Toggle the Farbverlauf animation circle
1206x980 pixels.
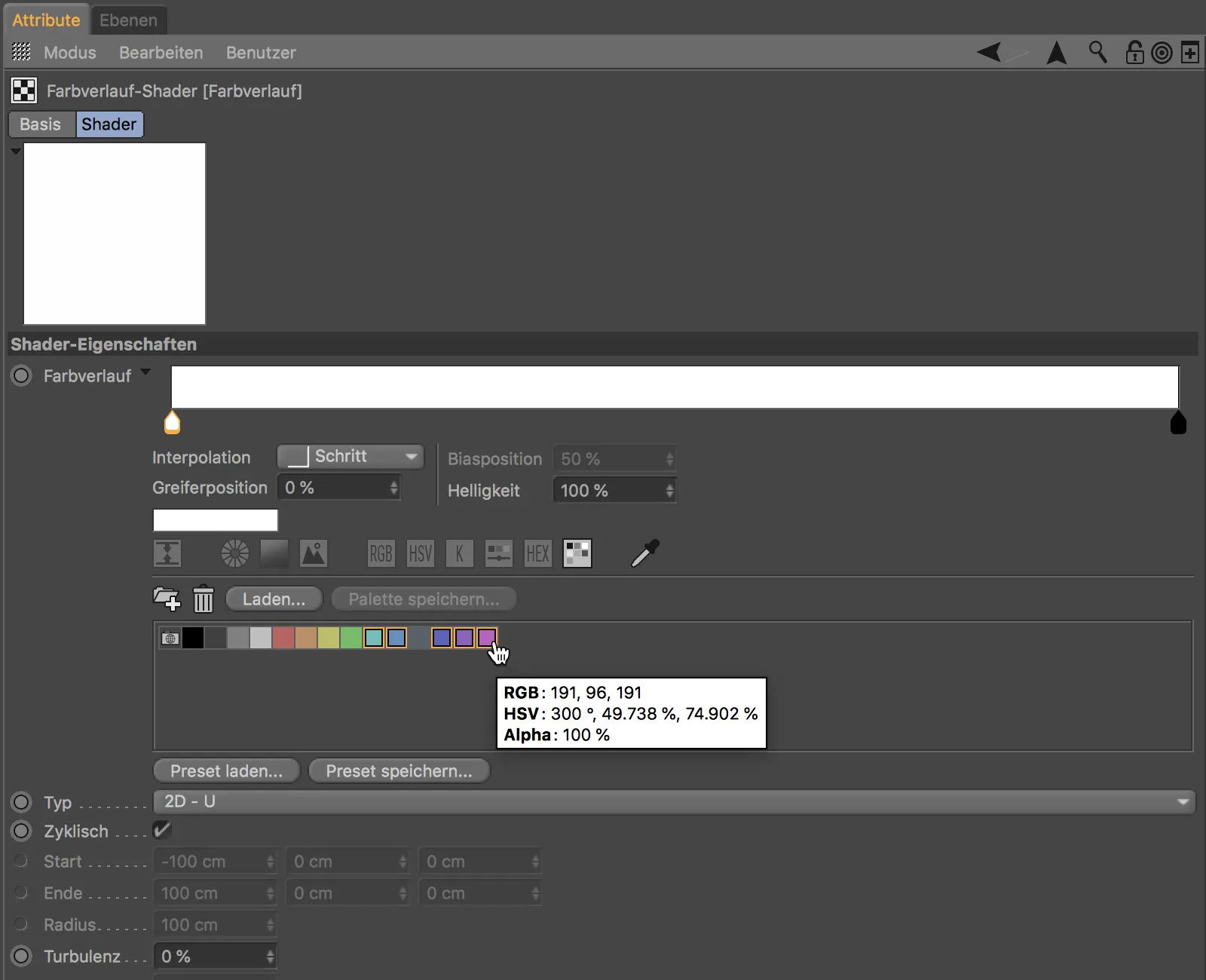[x=22, y=375]
